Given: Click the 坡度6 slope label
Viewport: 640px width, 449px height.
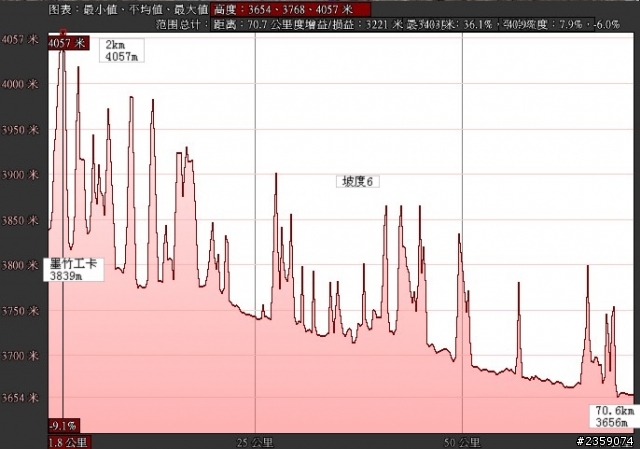Looking at the screenshot, I should click(358, 182).
